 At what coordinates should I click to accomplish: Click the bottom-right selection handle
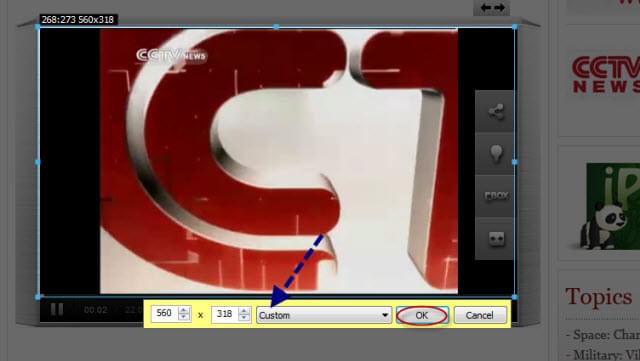tap(515, 297)
